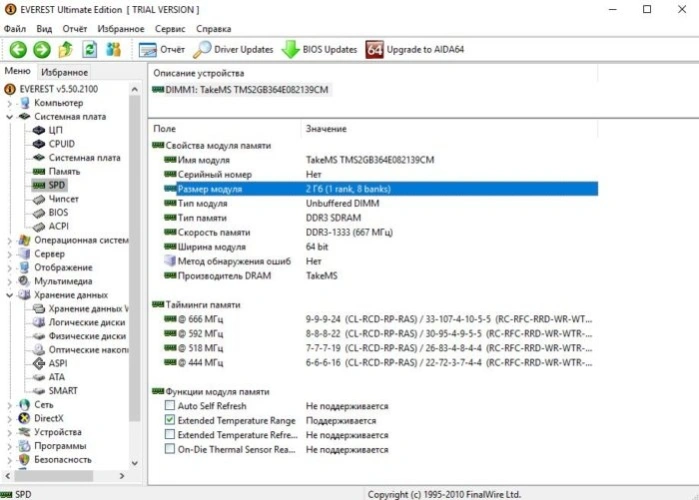Switch to the Избранное sidebar tab
699x500 pixels.
coord(64,72)
